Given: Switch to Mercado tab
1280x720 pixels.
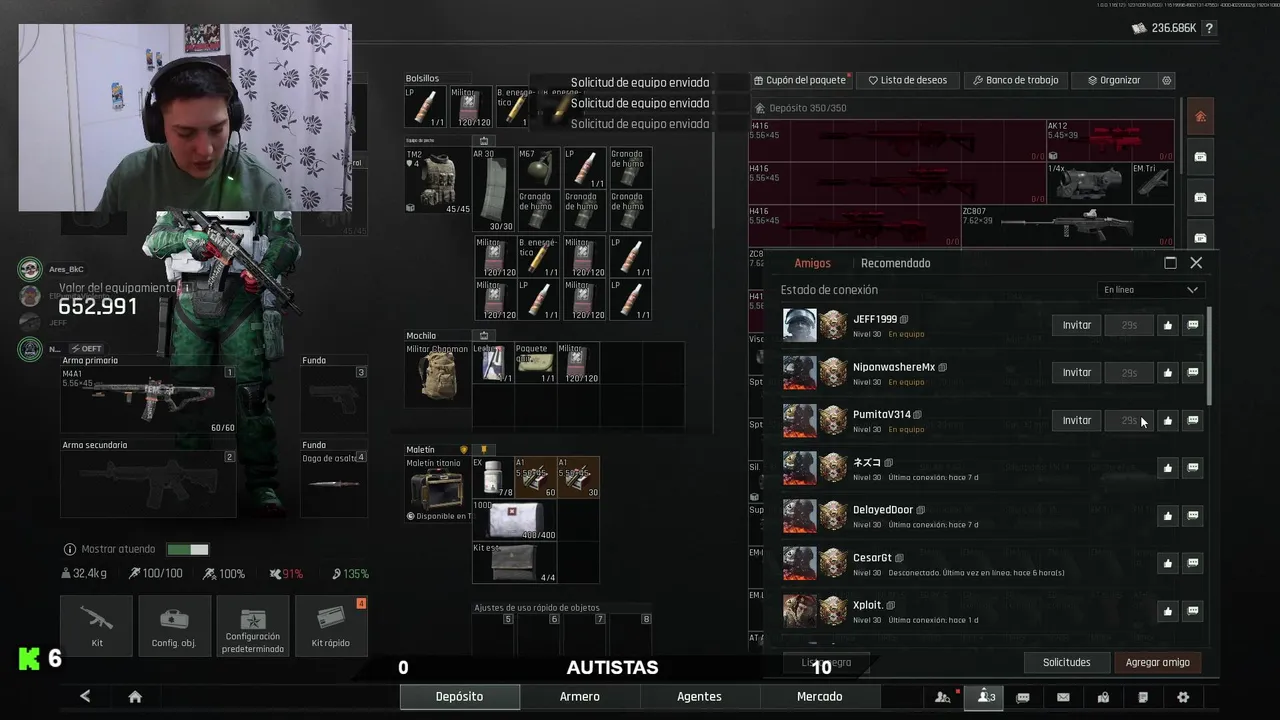Looking at the screenshot, I should 819,697.
